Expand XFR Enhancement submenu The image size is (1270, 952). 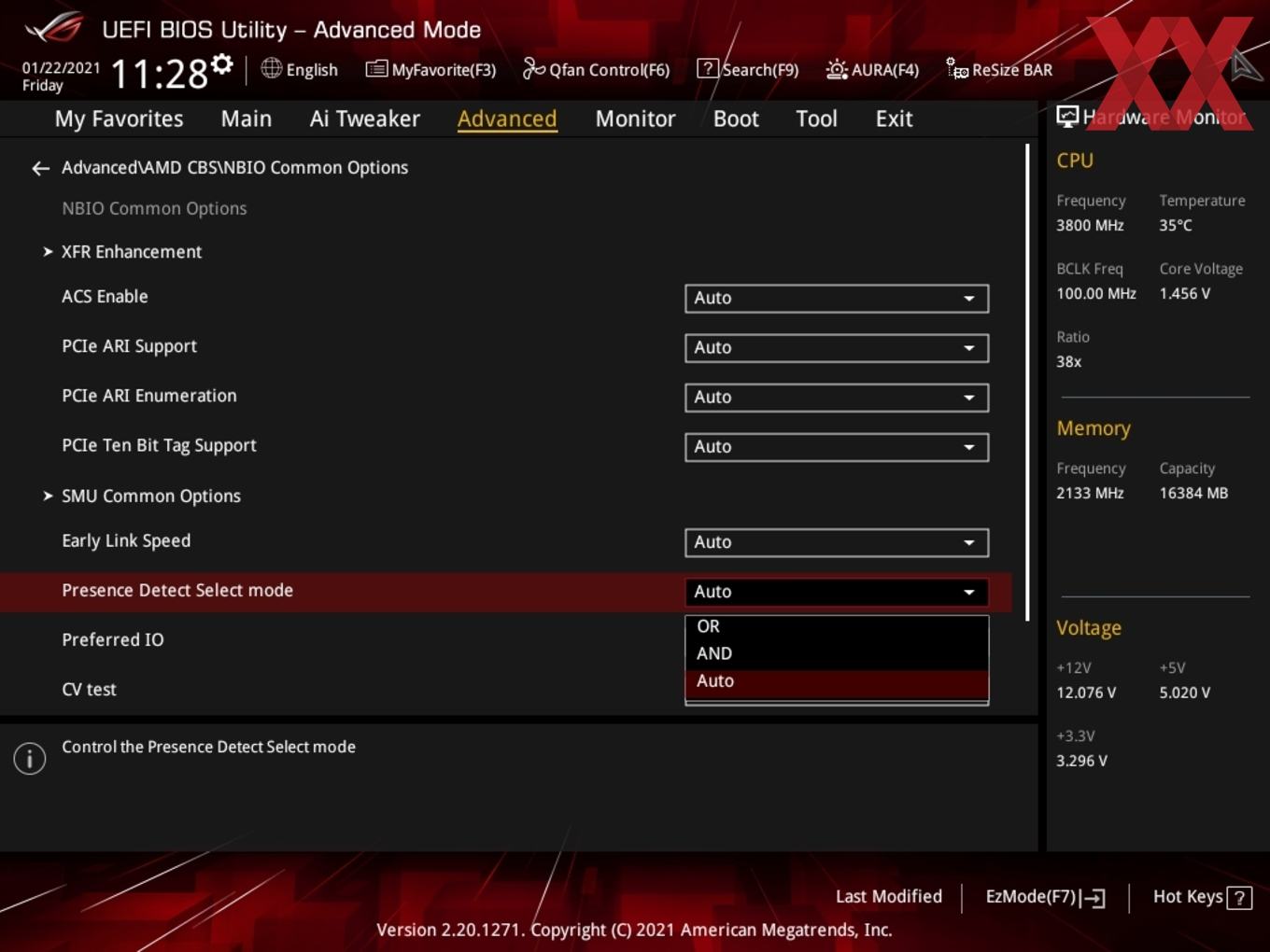click(132, 252)
